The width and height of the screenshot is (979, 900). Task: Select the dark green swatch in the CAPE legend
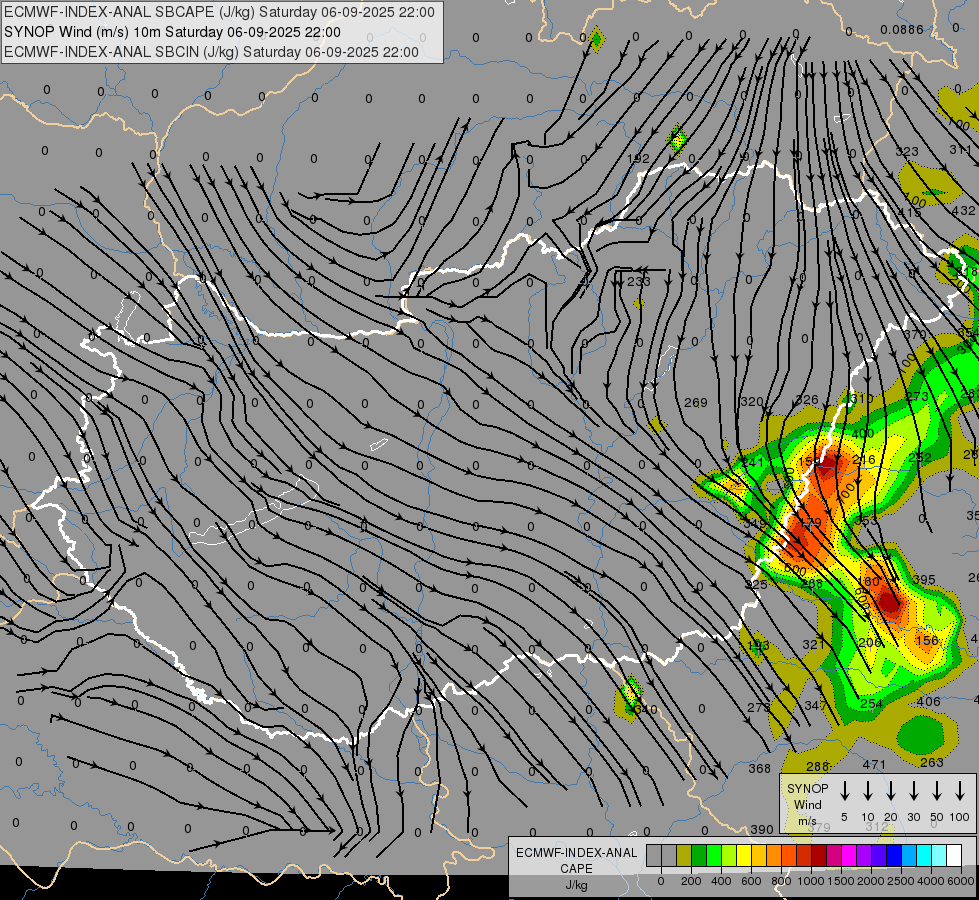coord(699,856)
